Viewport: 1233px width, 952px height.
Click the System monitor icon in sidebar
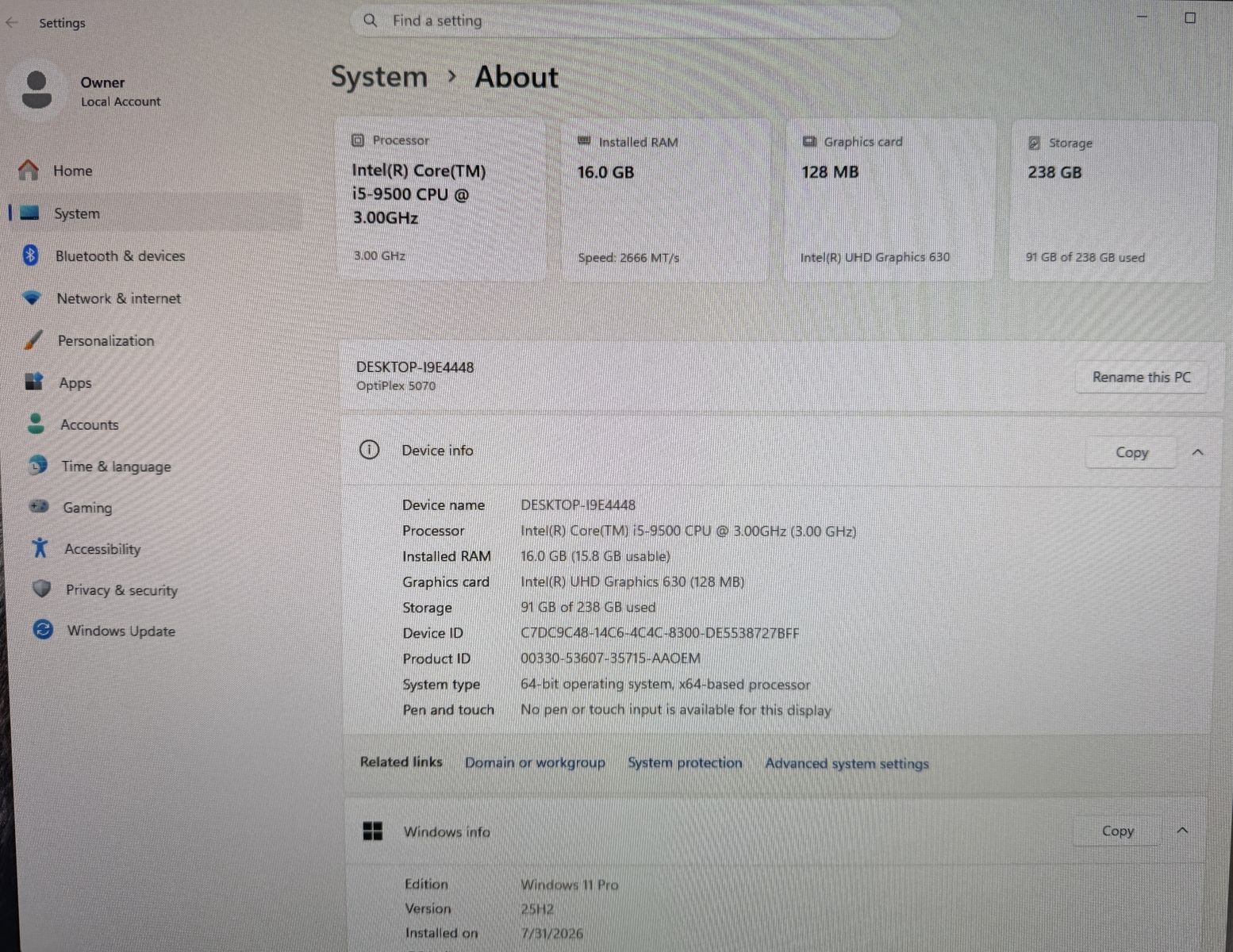[x=29, y=213]
